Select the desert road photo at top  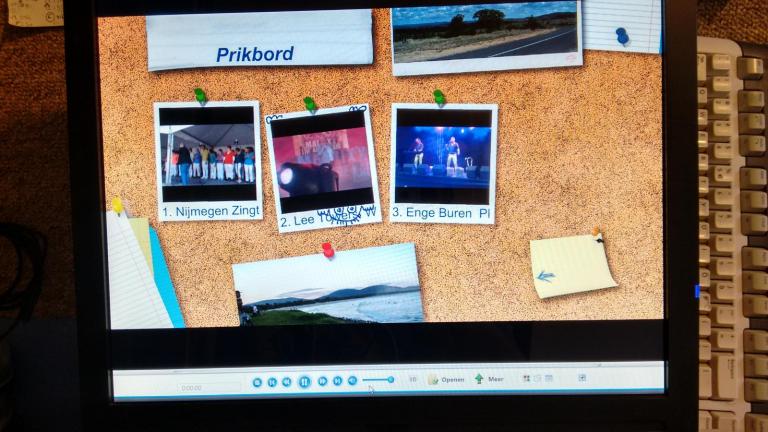click(485, 36)
